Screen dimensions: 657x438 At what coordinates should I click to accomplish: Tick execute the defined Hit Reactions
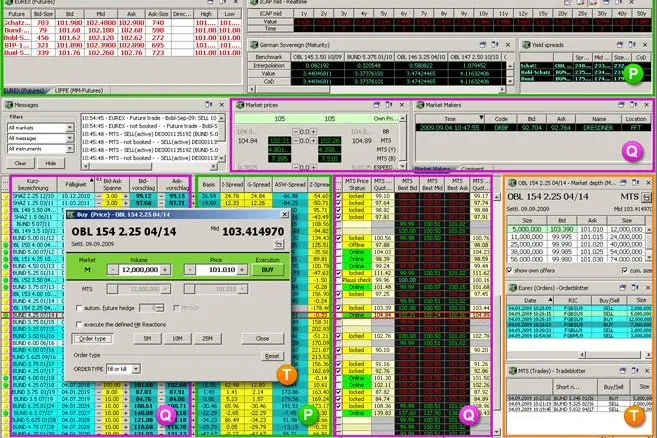point(79,324)
